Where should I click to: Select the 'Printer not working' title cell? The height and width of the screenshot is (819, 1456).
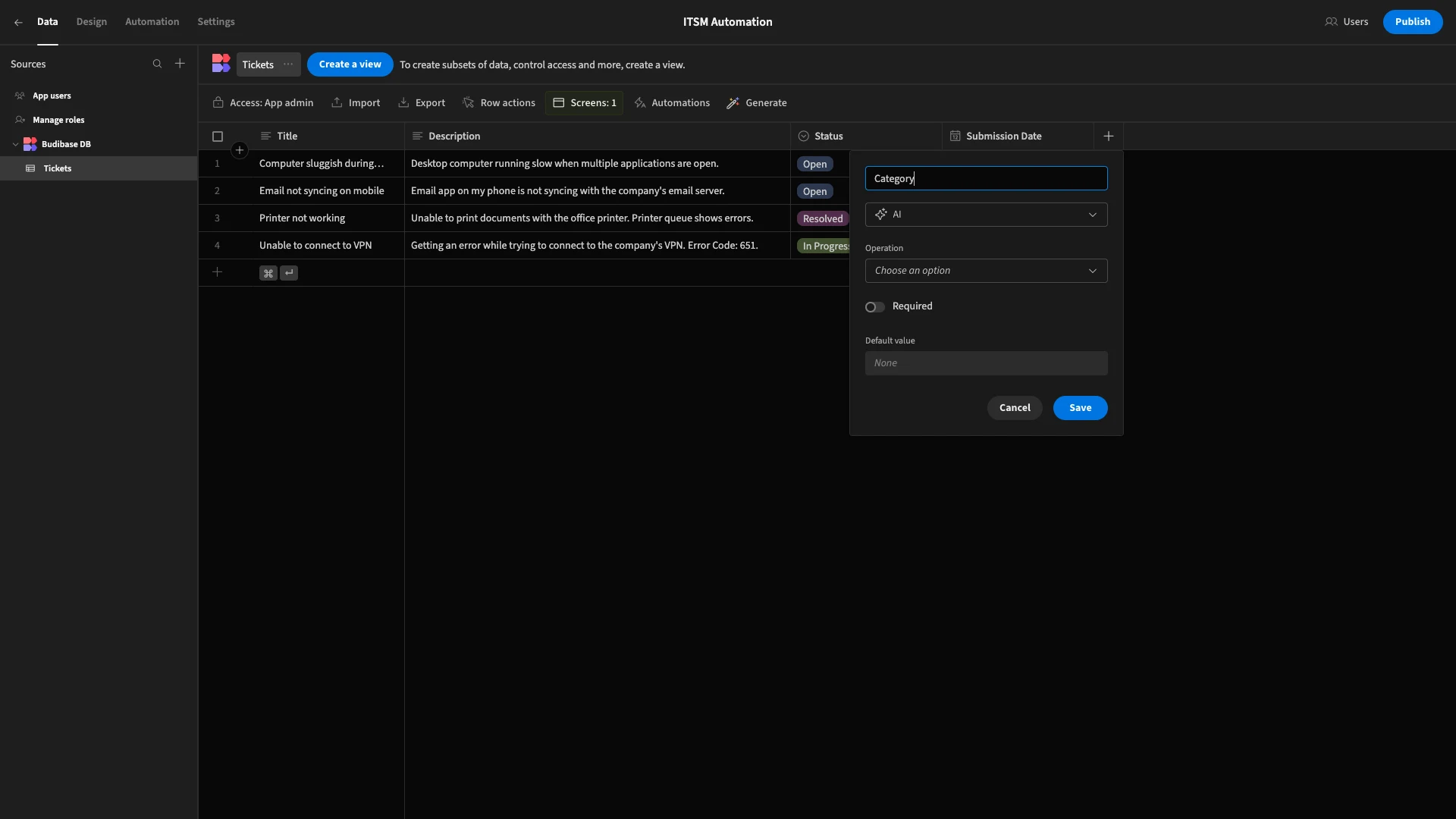click(x=328, y=218)
